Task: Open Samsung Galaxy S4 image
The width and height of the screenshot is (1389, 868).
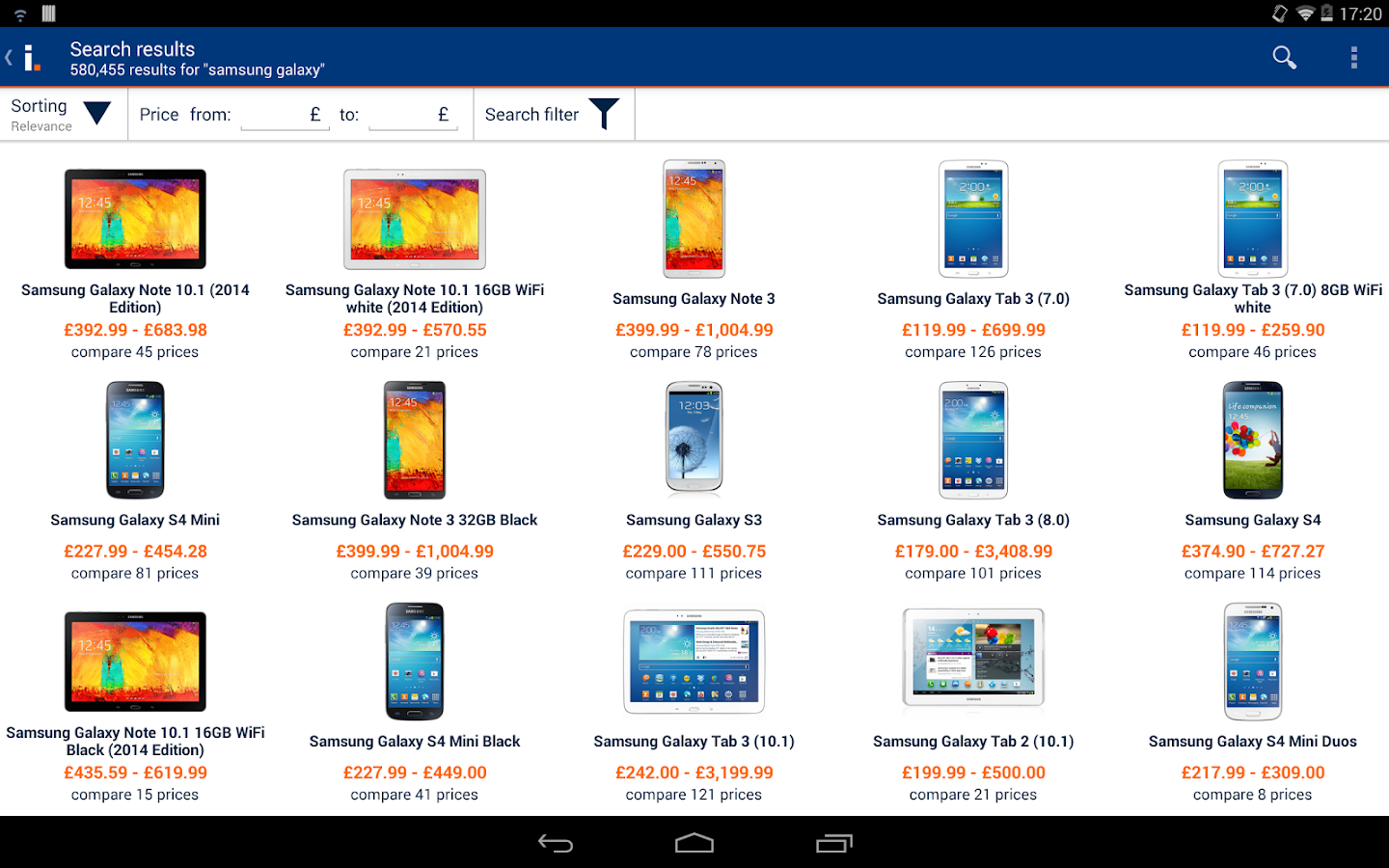Action: click(1253, 440)
